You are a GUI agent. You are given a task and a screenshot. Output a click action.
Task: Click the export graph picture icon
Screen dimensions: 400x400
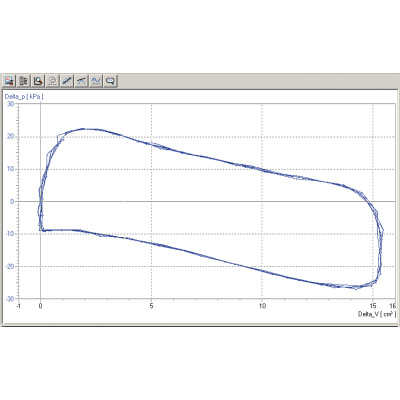(9, 81)
